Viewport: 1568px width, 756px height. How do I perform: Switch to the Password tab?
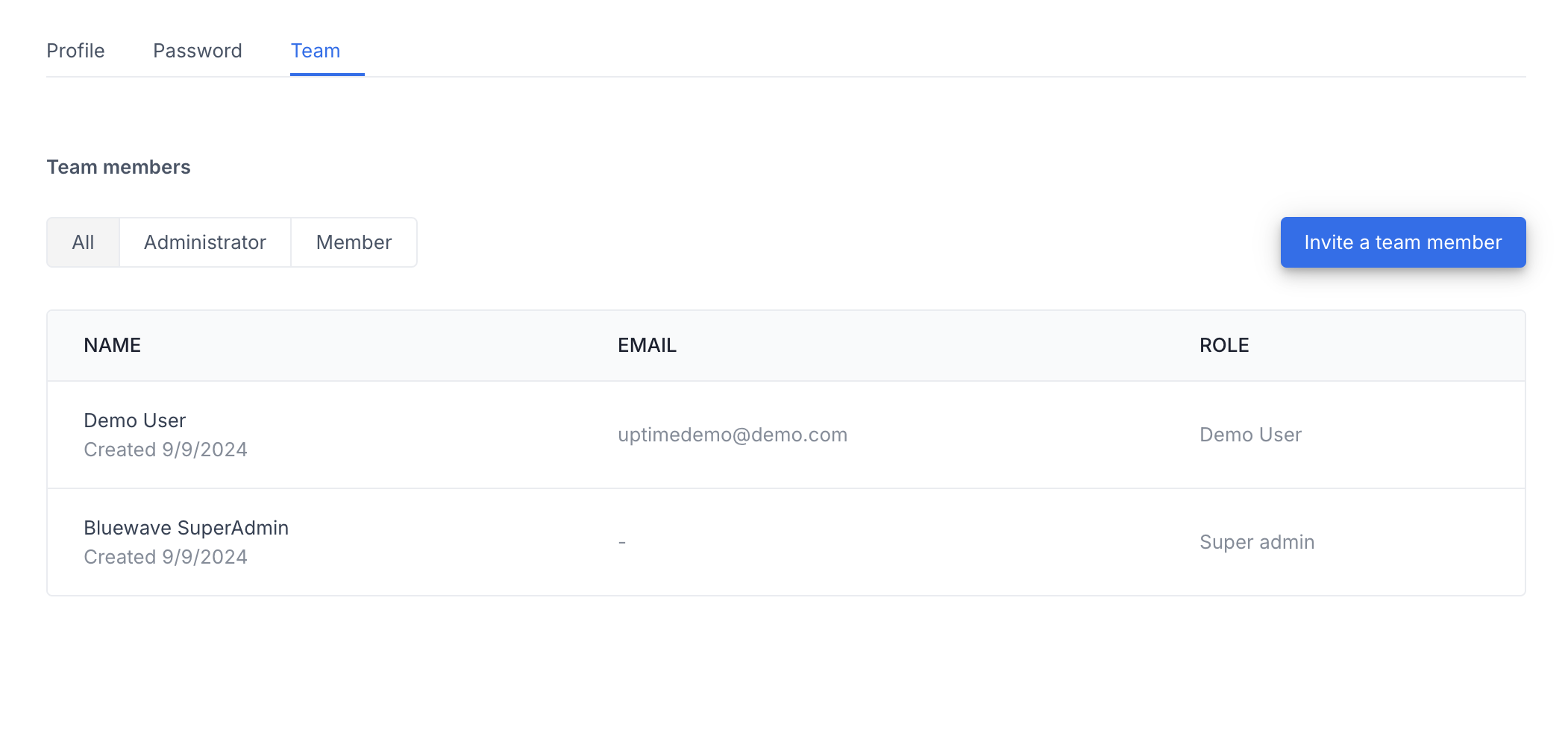point(198,51)
